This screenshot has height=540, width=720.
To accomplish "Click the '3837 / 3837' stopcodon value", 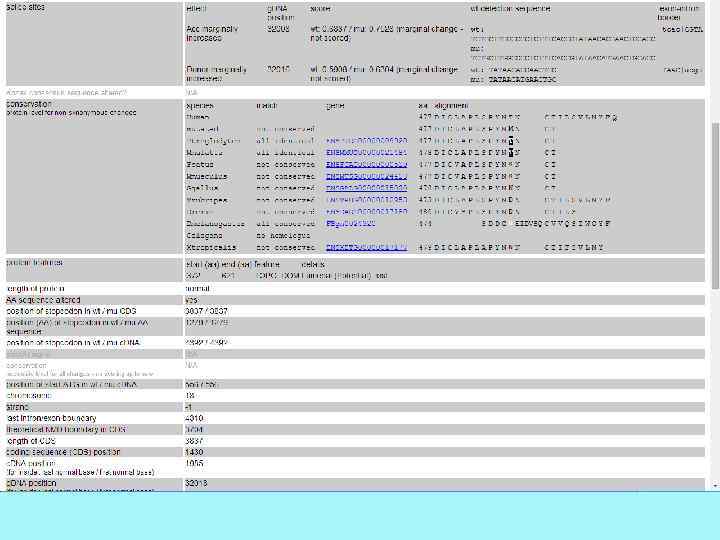I will coord(206,311).
